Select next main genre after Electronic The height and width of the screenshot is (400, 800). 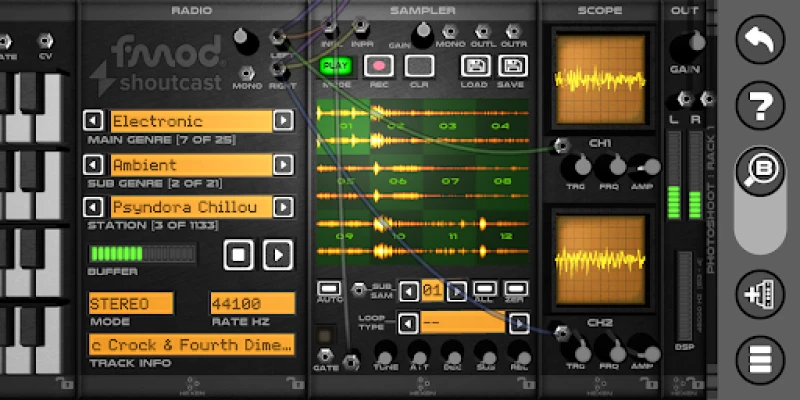point(284,121)
